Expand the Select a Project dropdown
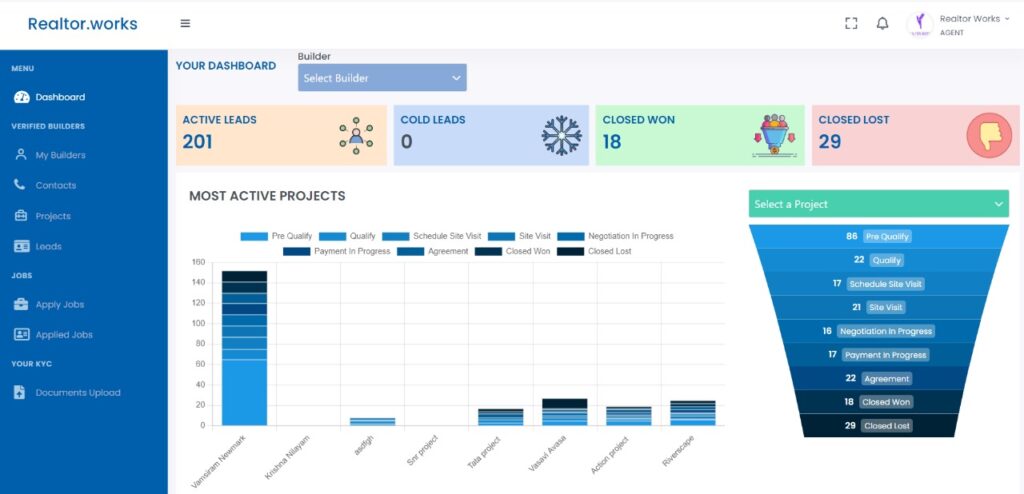 coord(879,204)
